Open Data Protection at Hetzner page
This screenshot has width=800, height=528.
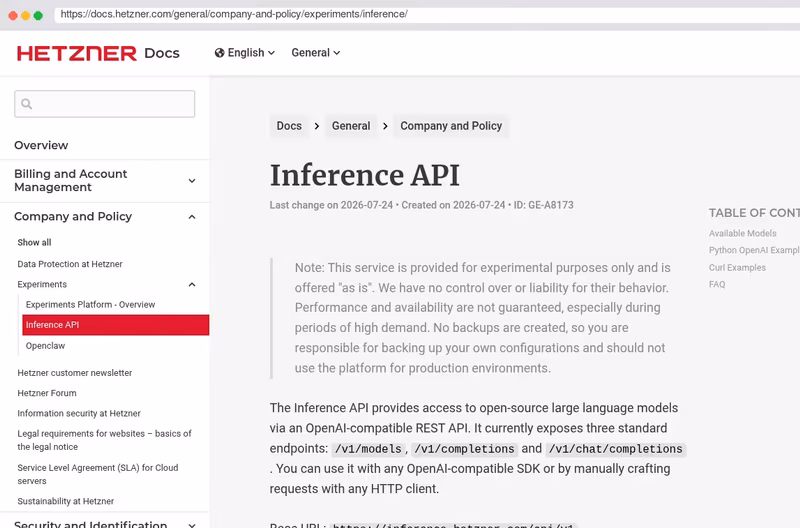click(70, 264)
